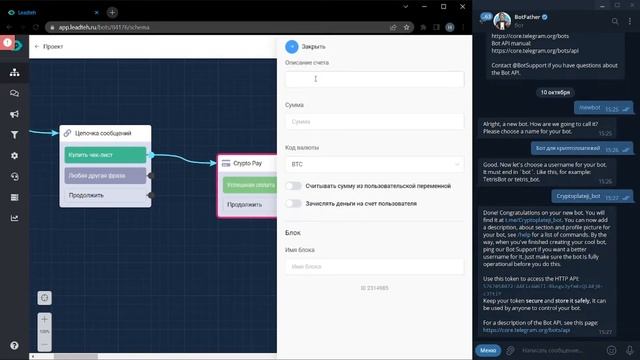The height and width of the screenshot is (360, 640).
Task: Click the Telegram message input field
Action: click(561, 350)
